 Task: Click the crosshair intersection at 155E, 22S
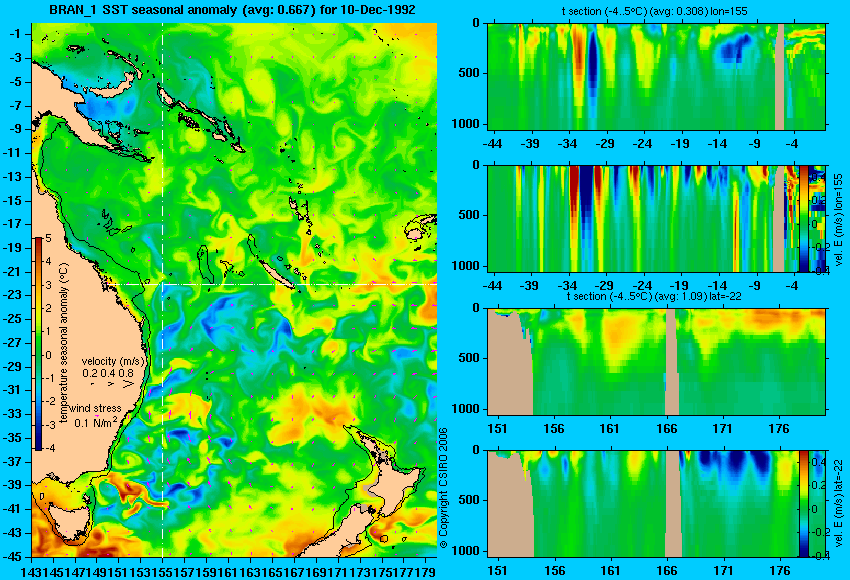pyautogui.click(x=163, y=284)
